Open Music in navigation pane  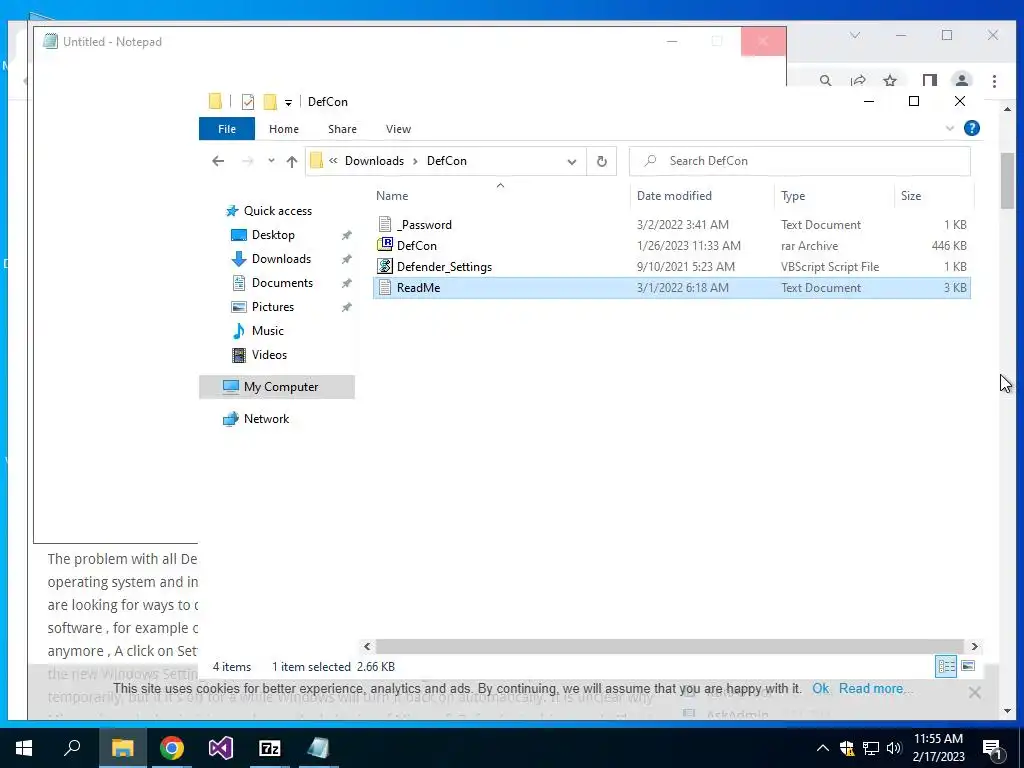tap(268, 331)
